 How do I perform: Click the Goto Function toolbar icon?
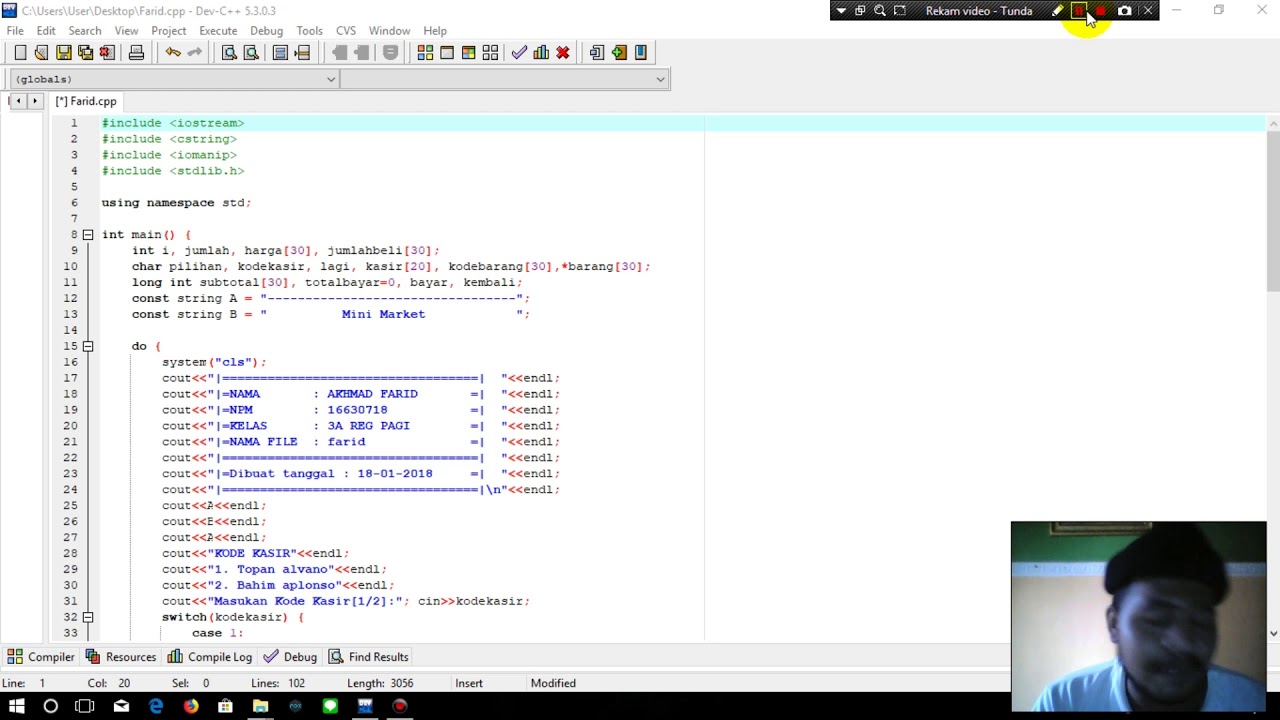(x=281, y=52)
